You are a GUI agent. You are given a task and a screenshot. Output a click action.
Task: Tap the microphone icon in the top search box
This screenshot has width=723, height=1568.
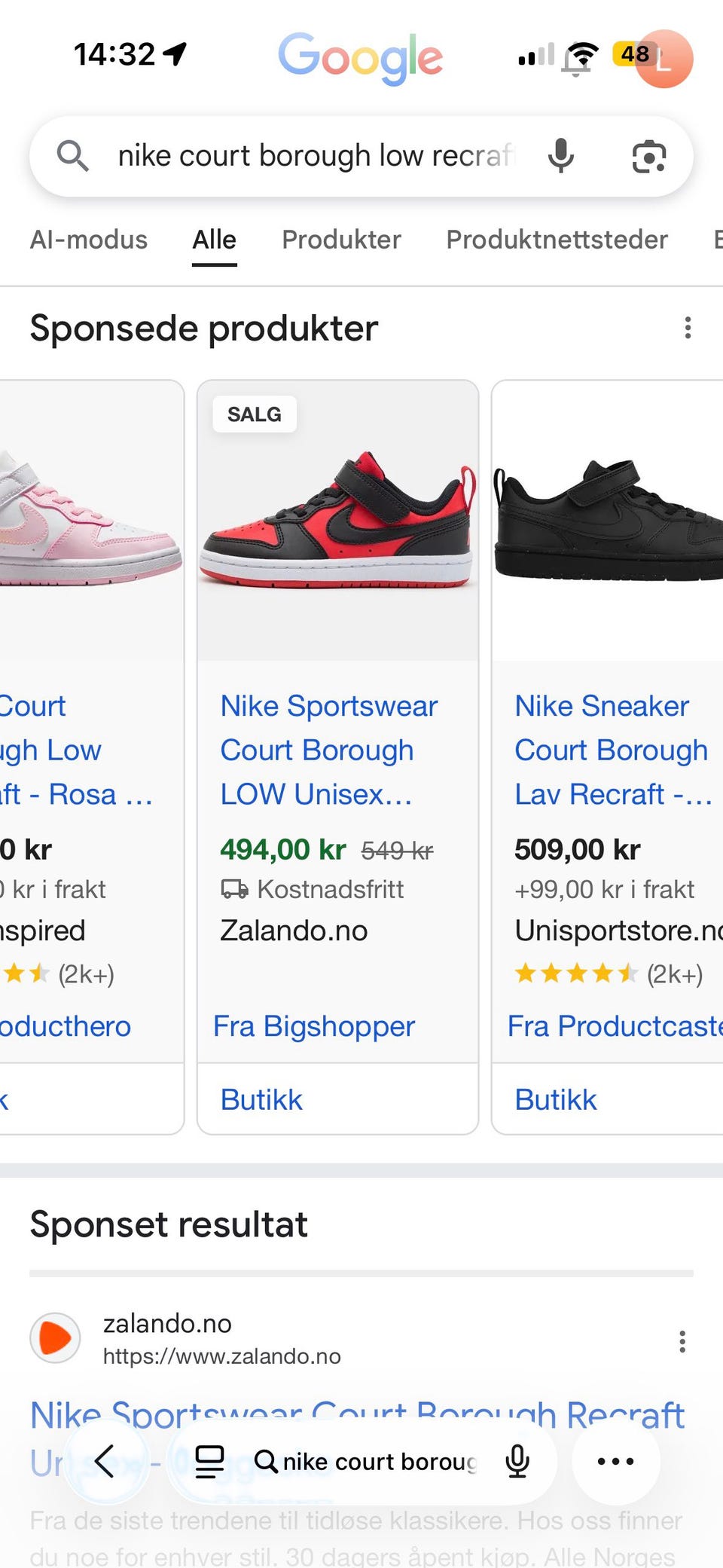(x=560, y=156)
